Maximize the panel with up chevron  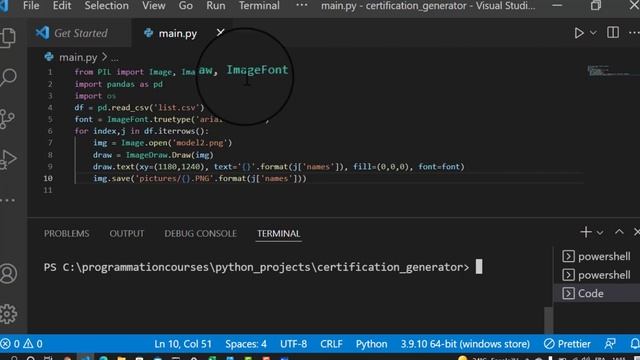pos(619,232)
